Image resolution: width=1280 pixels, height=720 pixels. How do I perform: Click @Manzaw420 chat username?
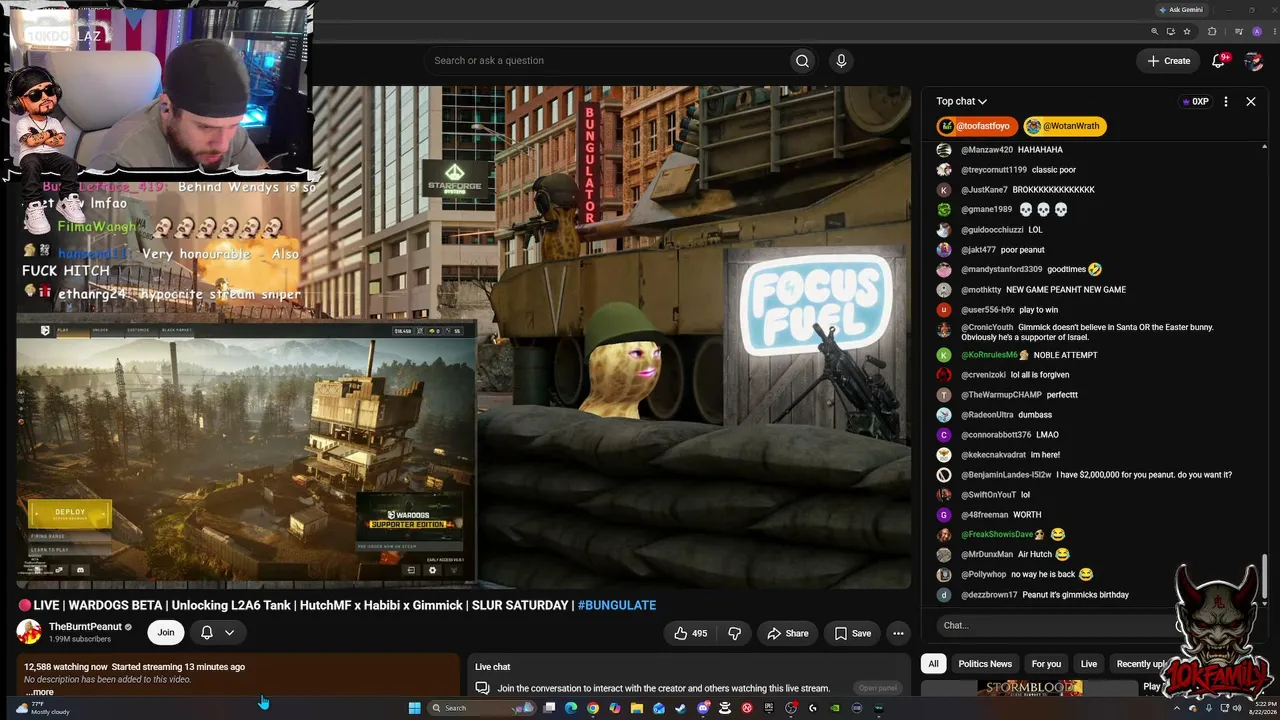pyautogui.click(x=987, y=150)
